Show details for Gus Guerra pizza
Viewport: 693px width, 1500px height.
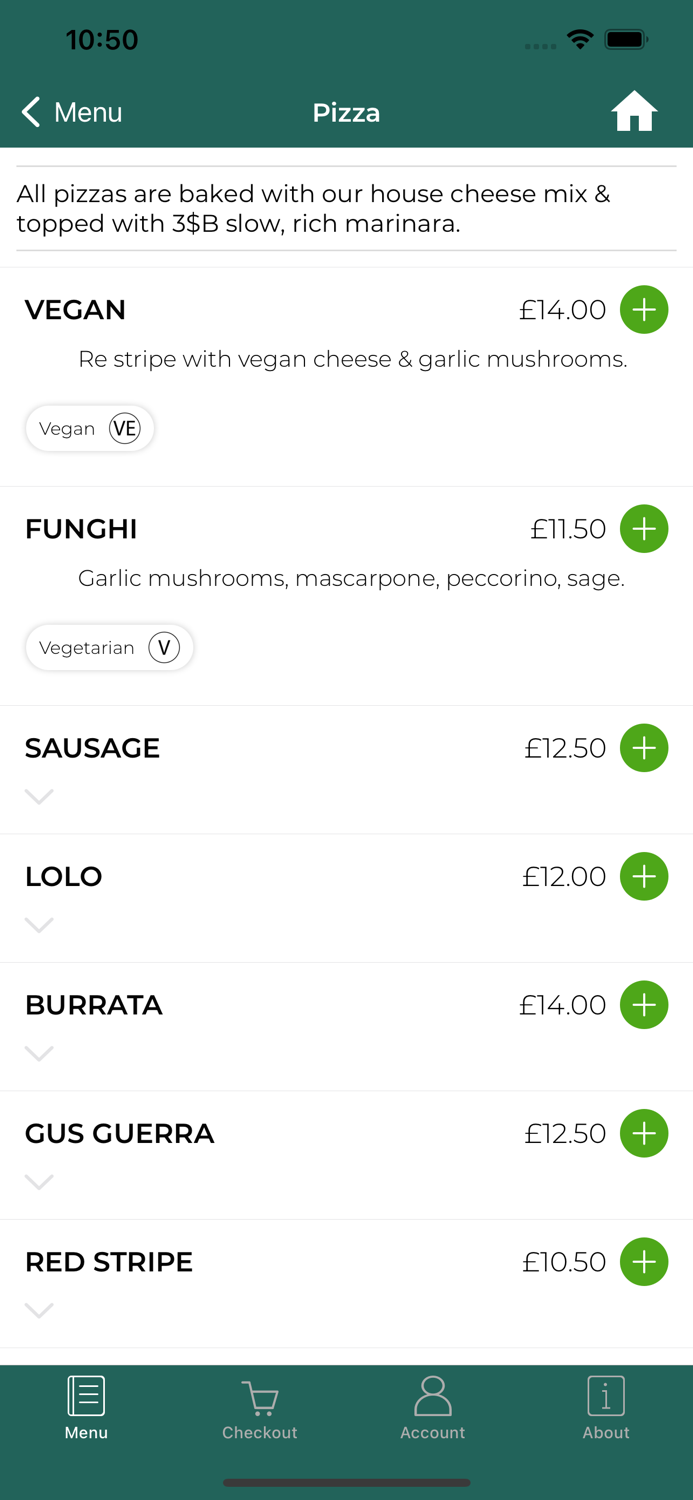pos(39,1182)
